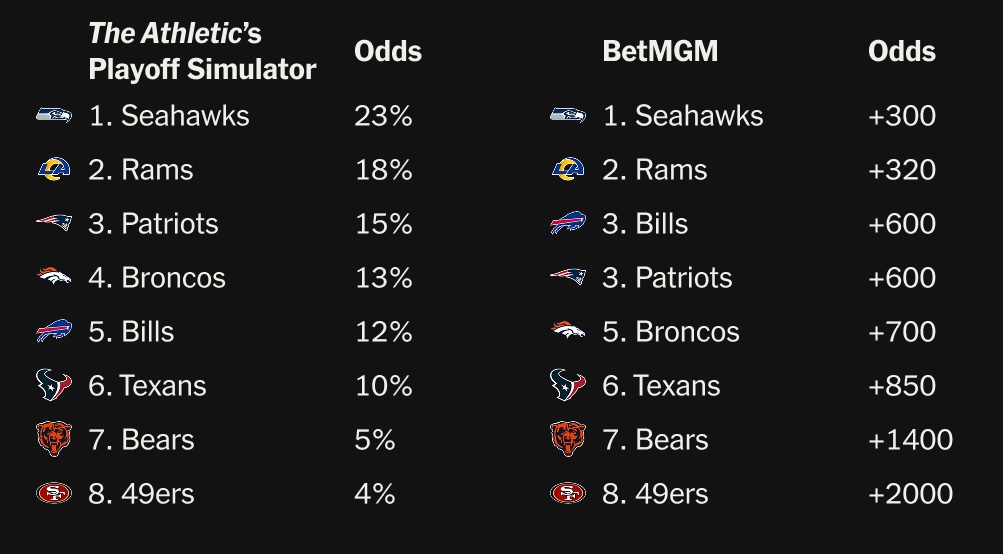Click "6. Texans" name in BetMGM list

pos(661,385)
